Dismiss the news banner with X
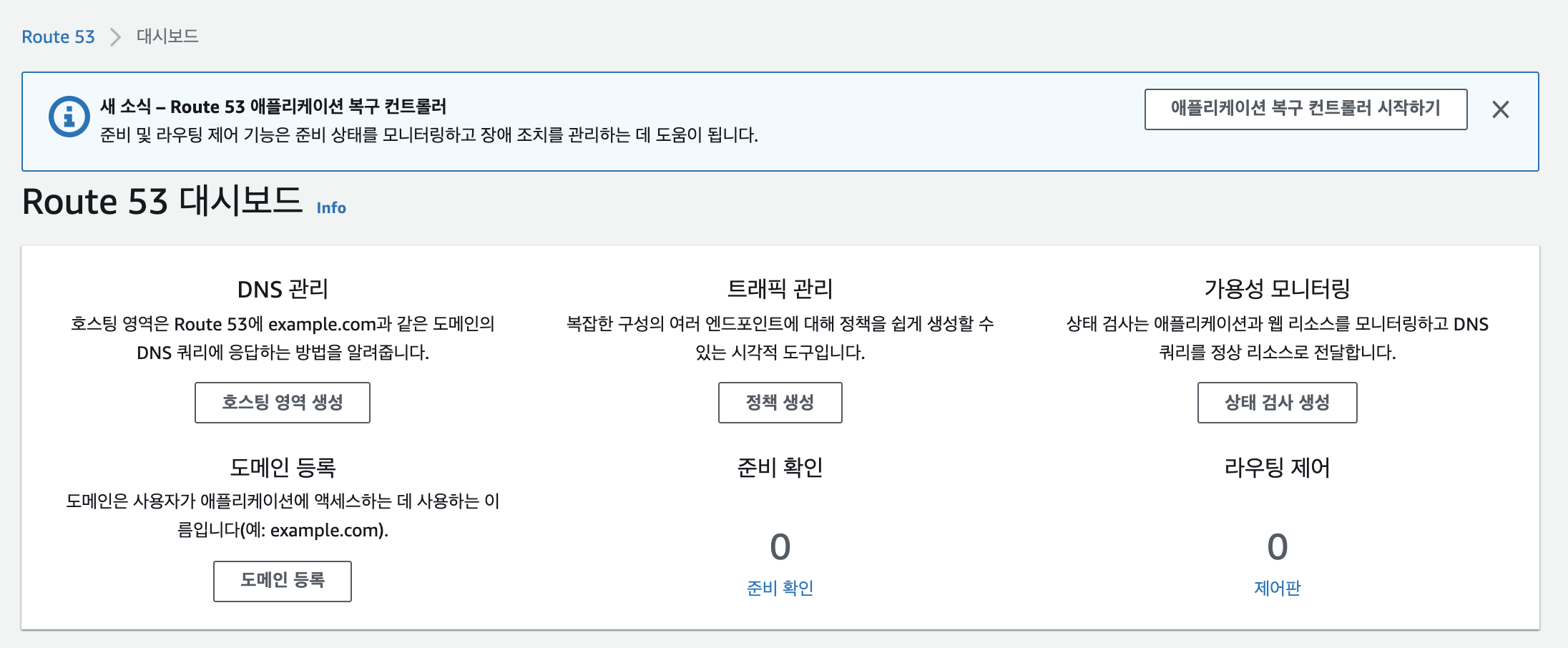1568x648 pixels. 1500,109
